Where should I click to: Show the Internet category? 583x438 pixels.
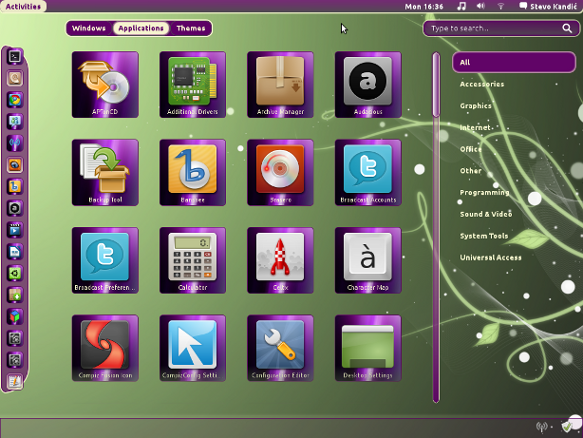point(475,128)
